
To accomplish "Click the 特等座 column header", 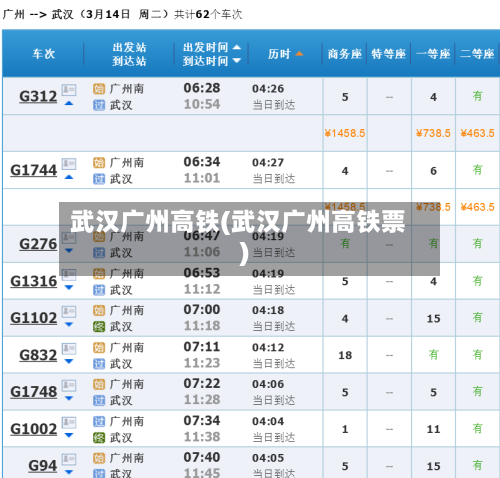I will [389, 54].
